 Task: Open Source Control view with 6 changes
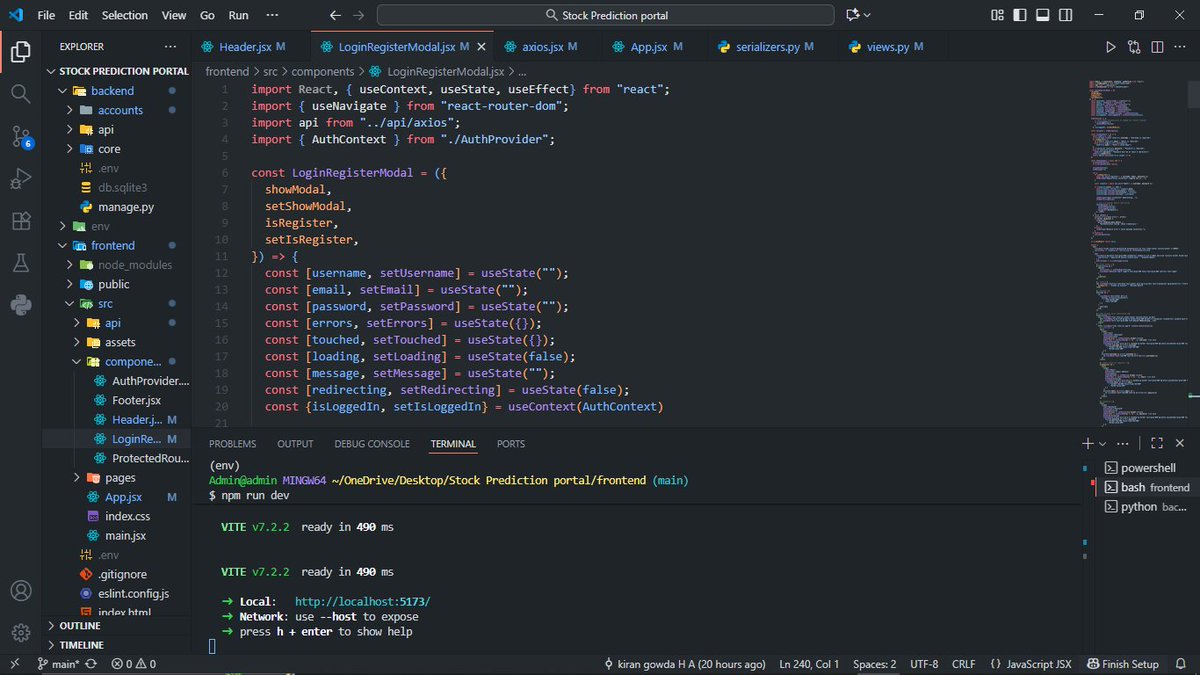[20, 136]
